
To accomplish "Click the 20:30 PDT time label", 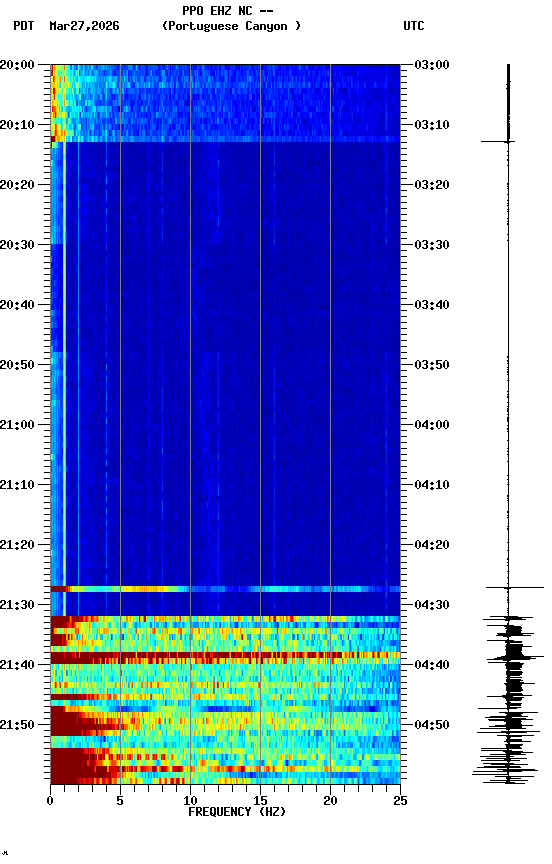I will click(17, 245).
